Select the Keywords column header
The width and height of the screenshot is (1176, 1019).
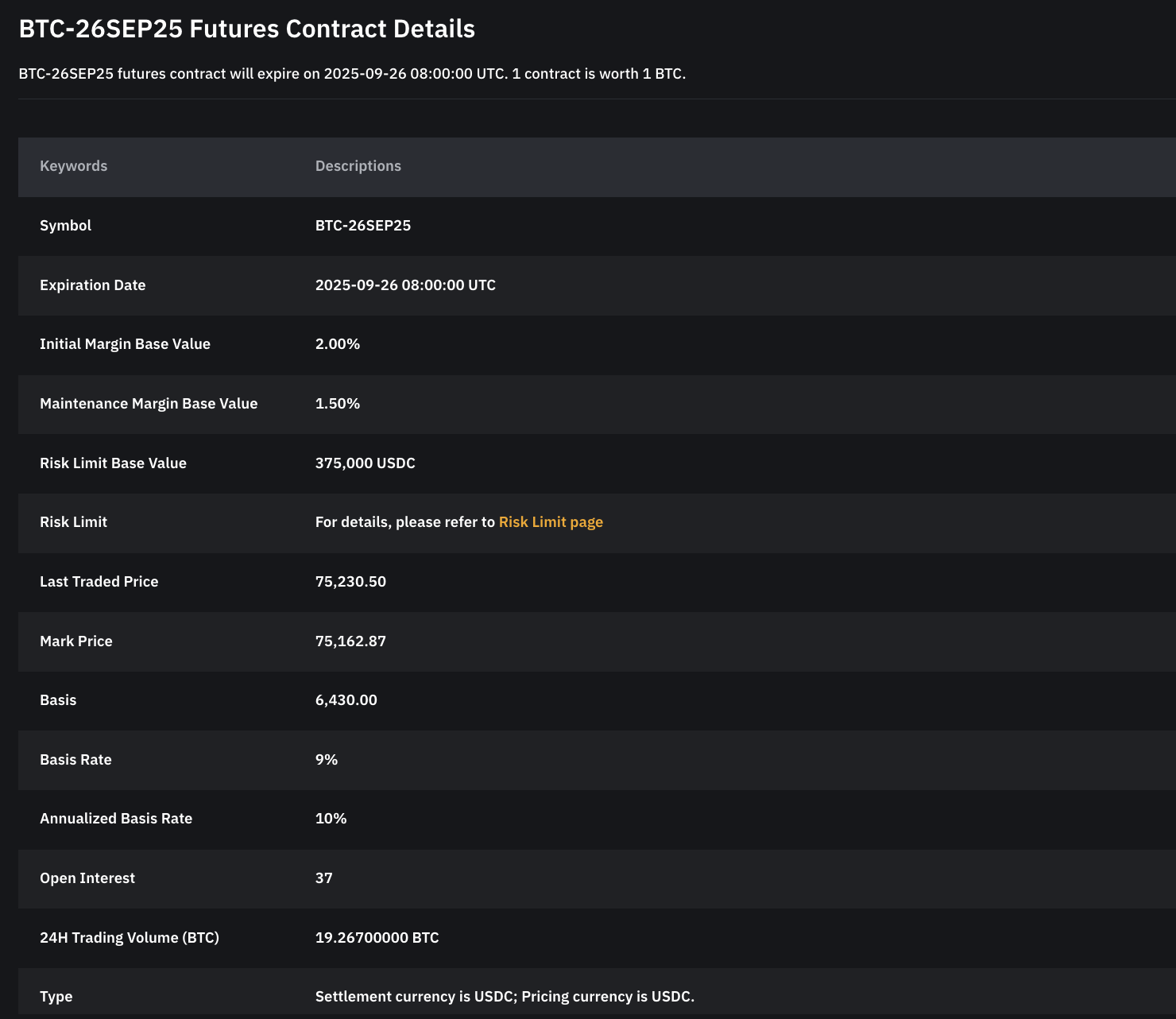(73, 166)
